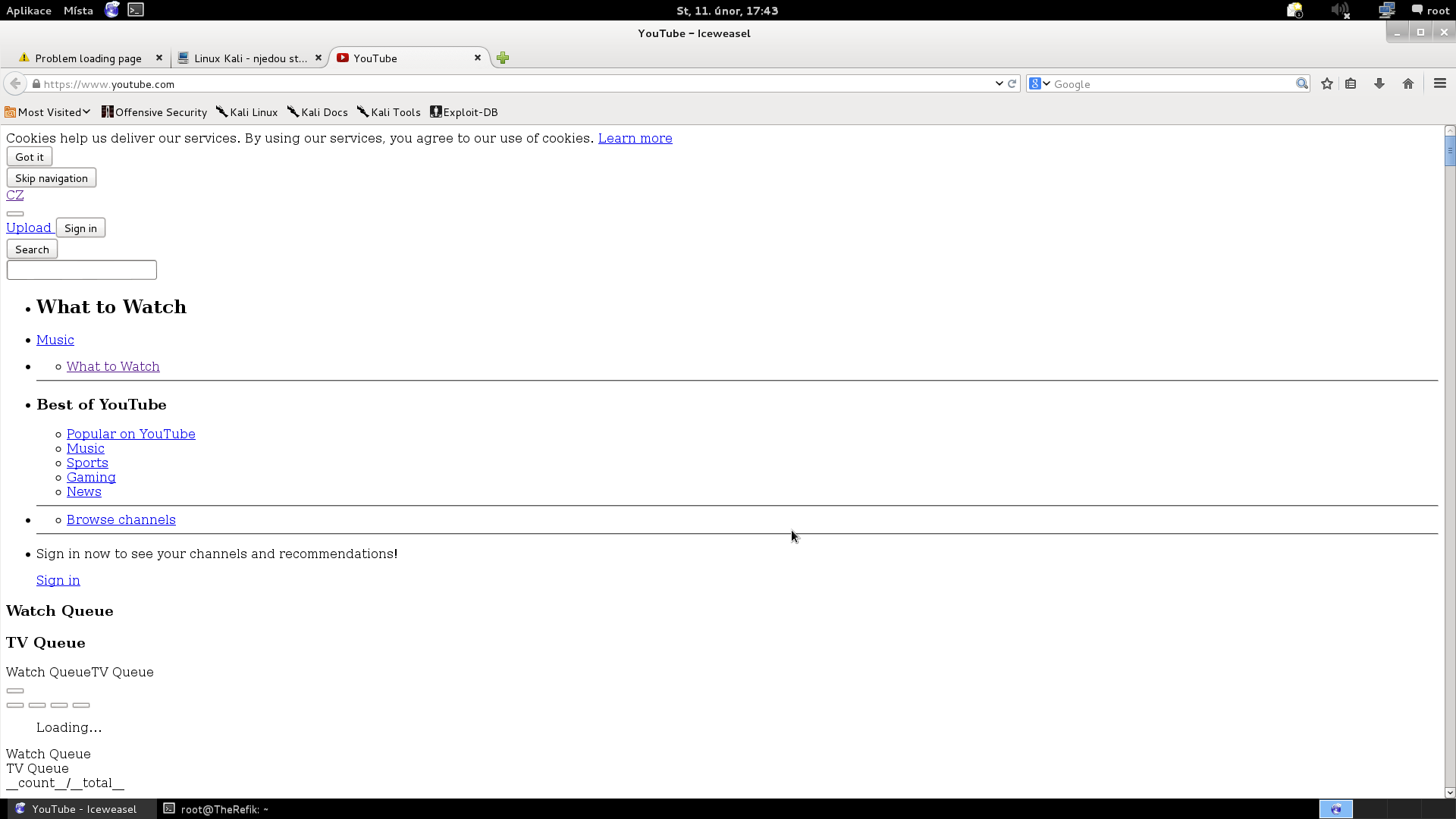The width and height of the screenshot is (1456, 819).
Task: Switch to the Problem loading page tab
Action: tap(88, 58)
